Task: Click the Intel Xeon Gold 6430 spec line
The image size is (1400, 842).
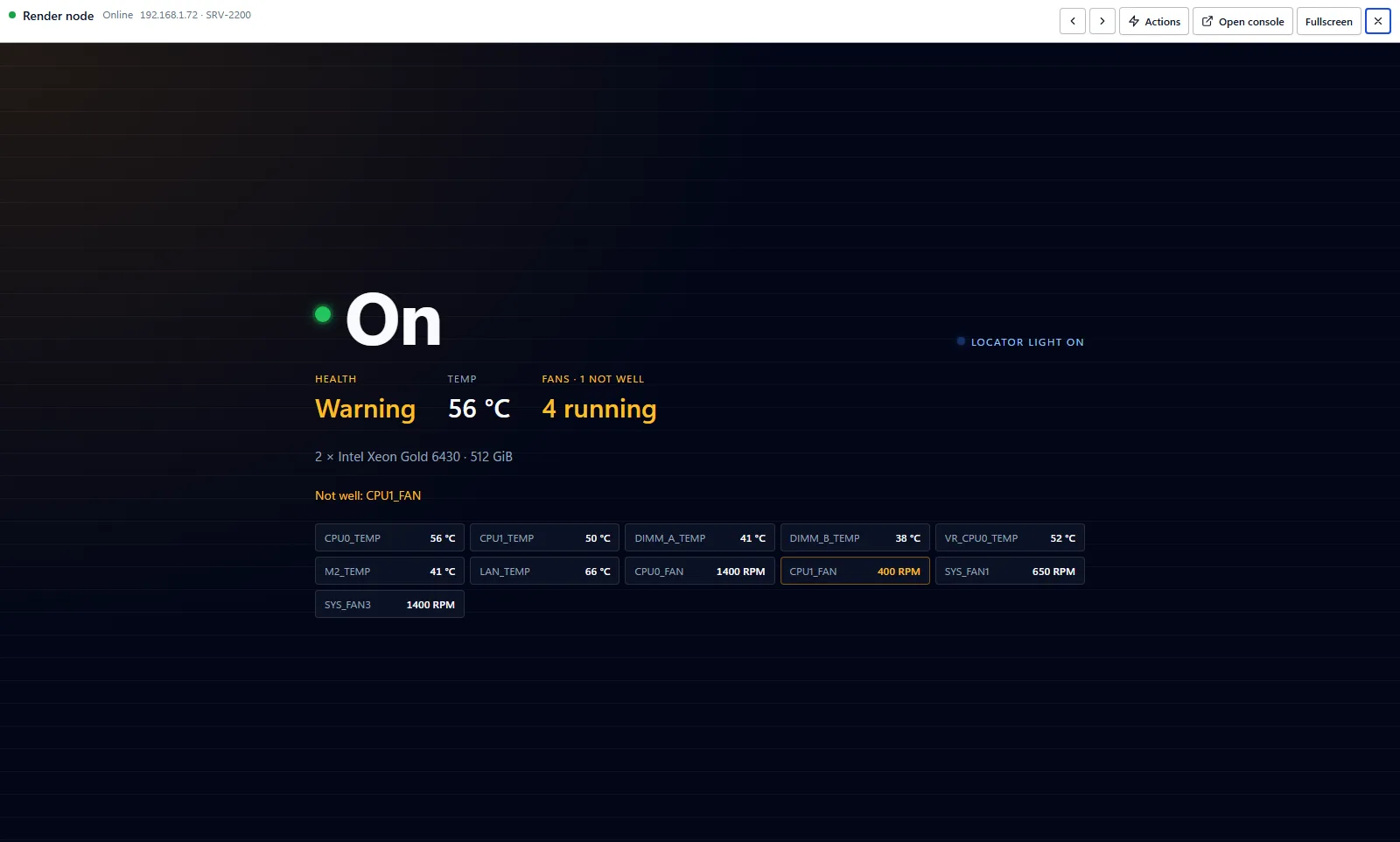Action: [414, 457]
